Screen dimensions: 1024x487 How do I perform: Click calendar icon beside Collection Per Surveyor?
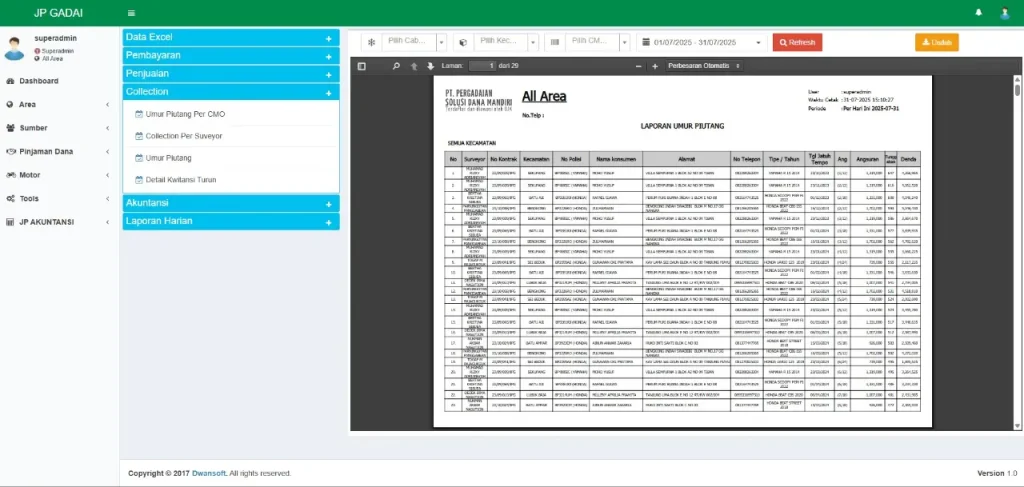tap(138, 136)
